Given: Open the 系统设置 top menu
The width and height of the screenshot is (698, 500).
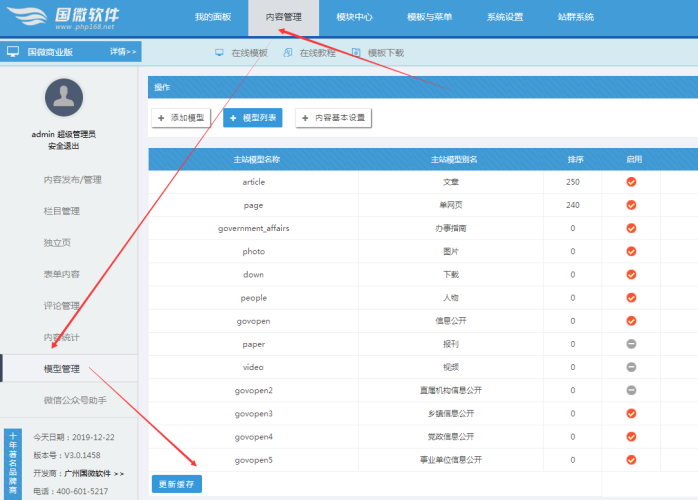Looking at the screenshot, I should (x=504, y=18).
